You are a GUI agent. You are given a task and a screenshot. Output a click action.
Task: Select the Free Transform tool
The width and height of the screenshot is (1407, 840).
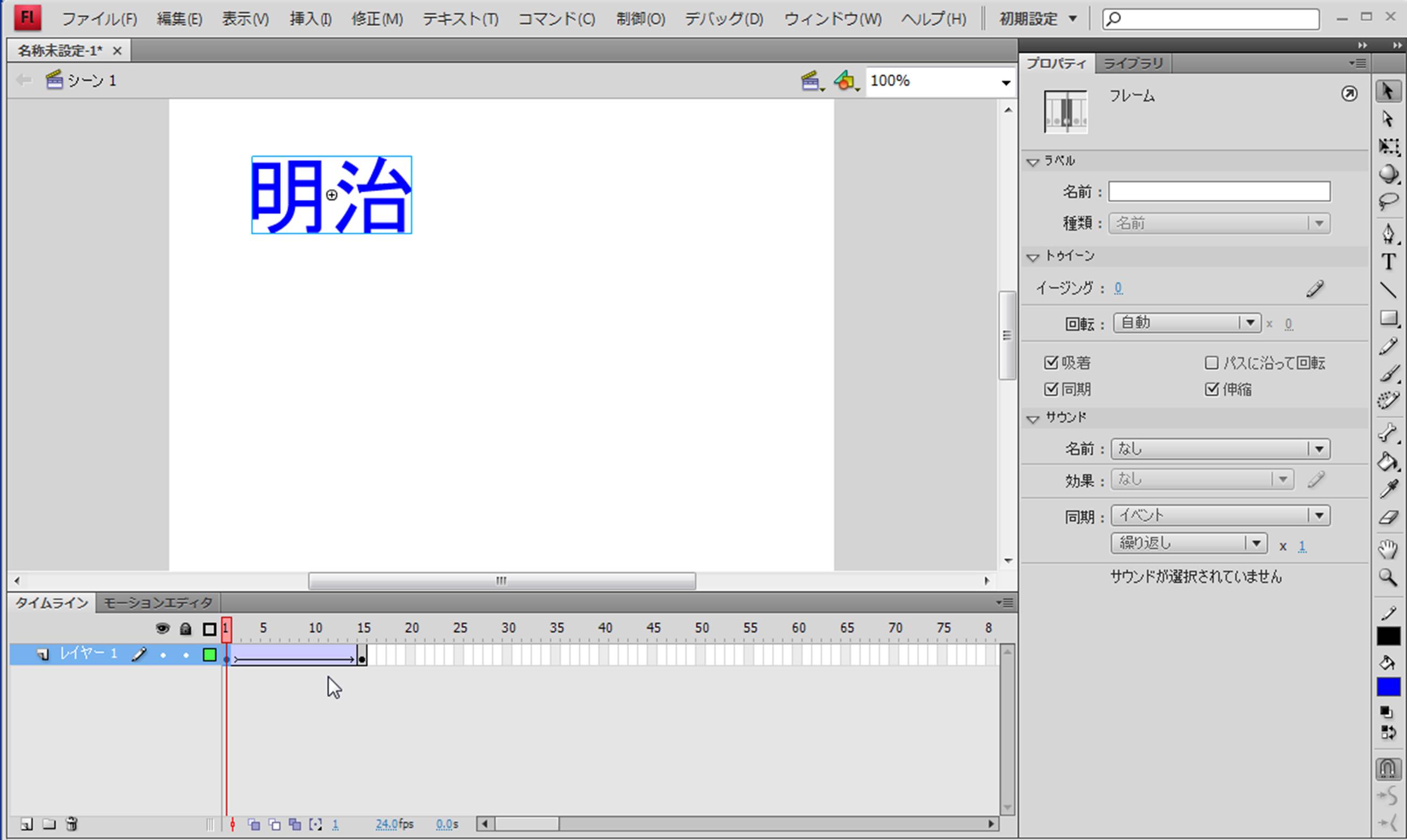[1388, 146]
